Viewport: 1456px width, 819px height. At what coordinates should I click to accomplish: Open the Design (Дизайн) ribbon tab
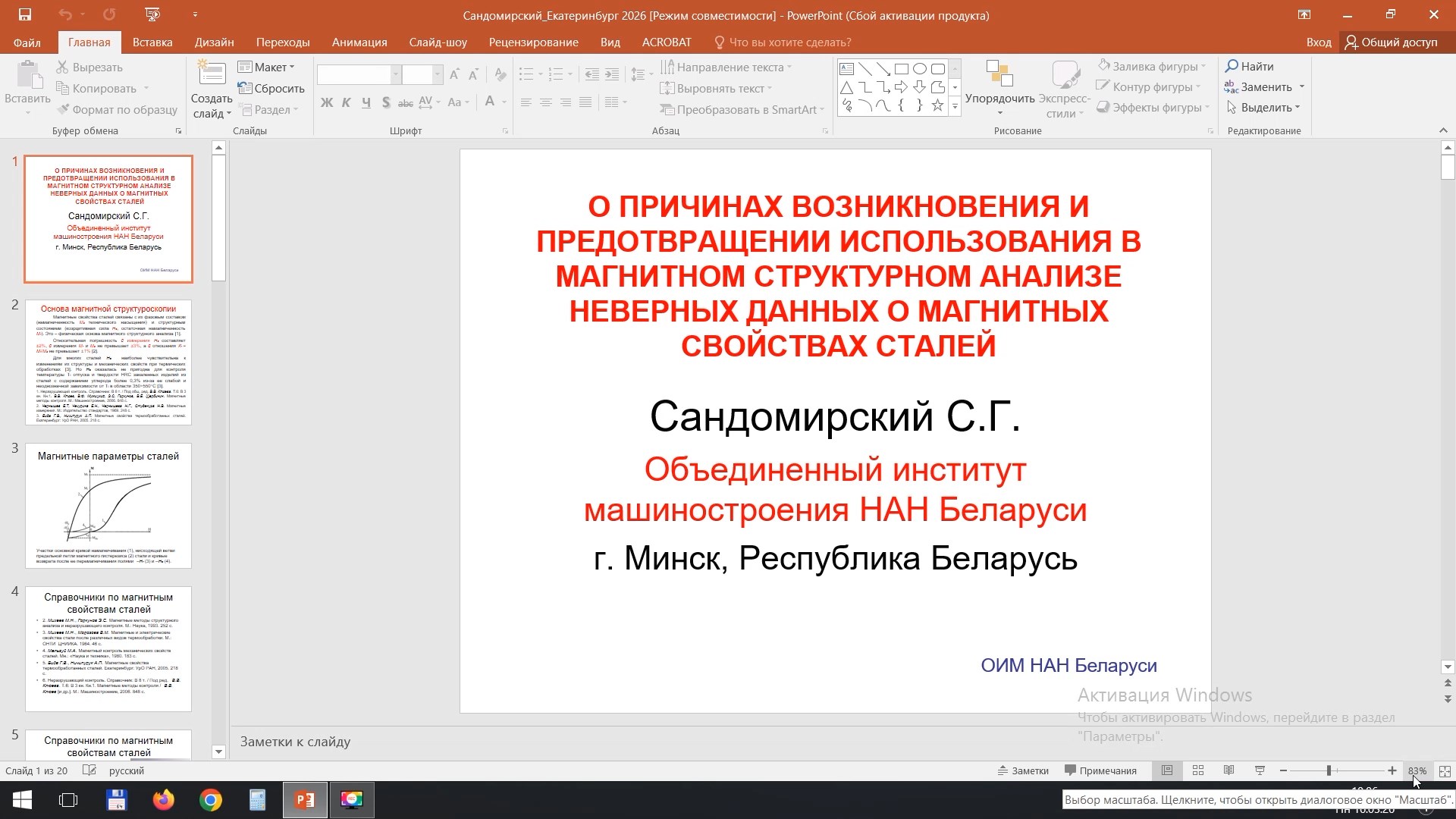(214, 42)
